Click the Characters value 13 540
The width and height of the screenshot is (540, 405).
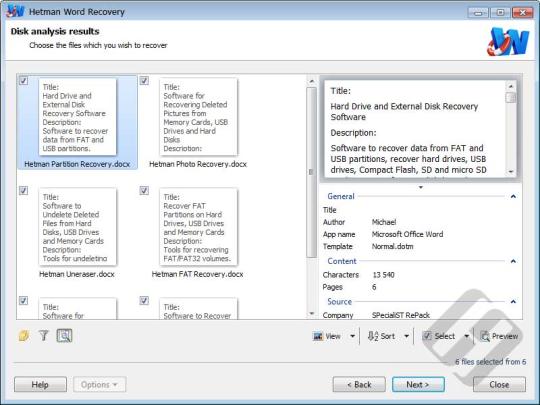click(x=384, y=275)
